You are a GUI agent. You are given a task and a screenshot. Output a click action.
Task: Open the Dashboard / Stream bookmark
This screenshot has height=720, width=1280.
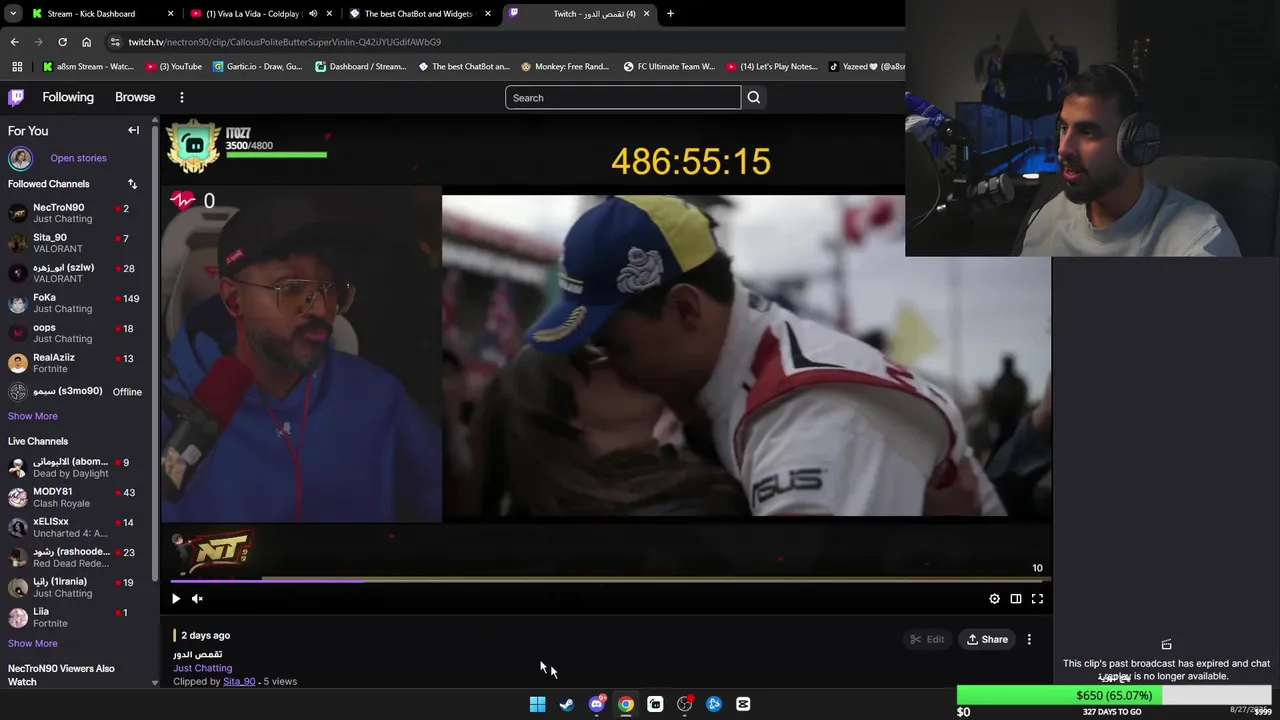(362, 67)
